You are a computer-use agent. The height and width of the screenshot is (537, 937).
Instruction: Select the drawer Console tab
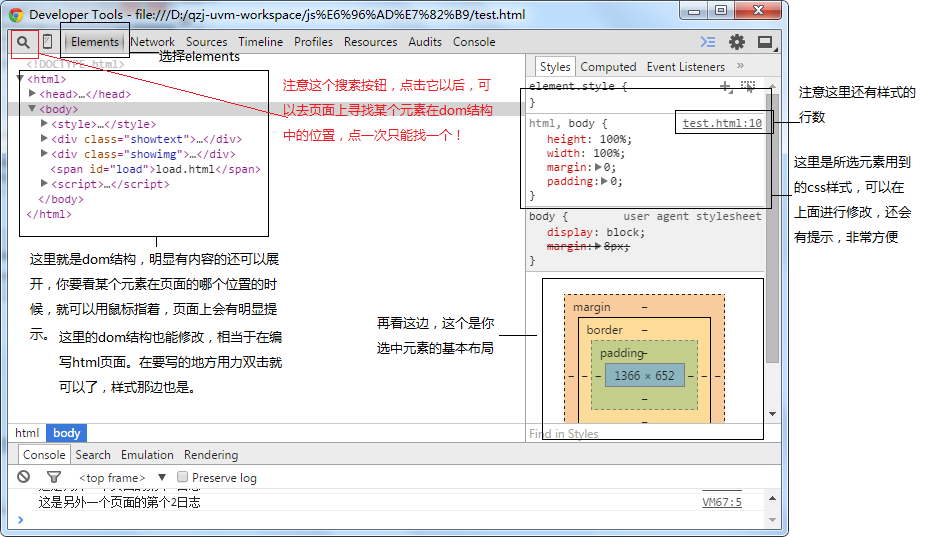44,455
